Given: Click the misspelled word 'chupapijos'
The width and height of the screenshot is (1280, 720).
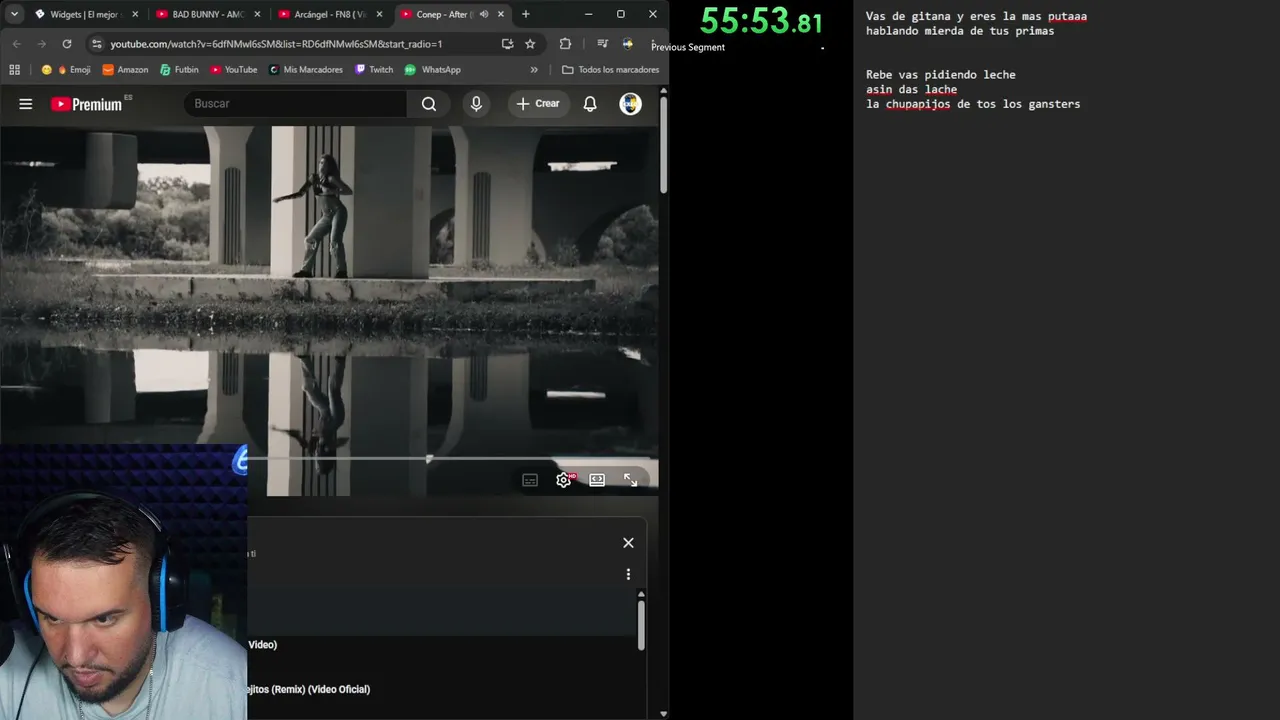Looking at the screenshot, I should point(918,104).
